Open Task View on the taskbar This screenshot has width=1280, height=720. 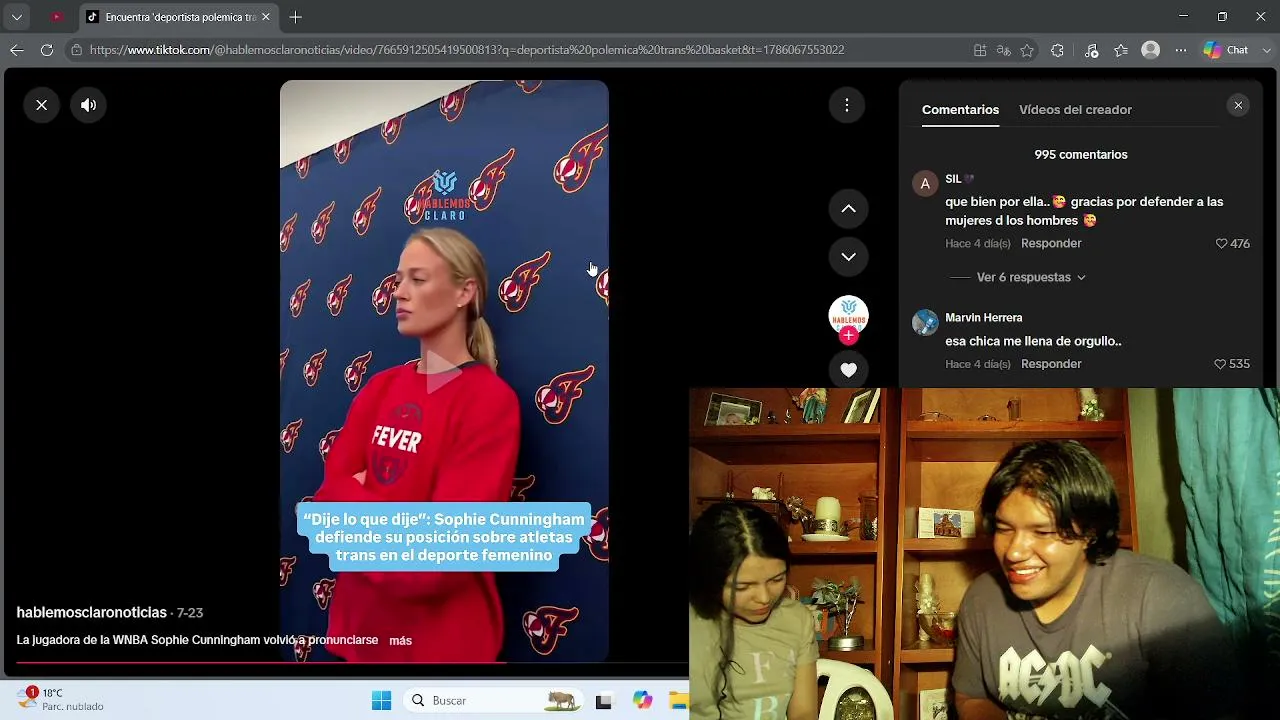pos(603,701)
